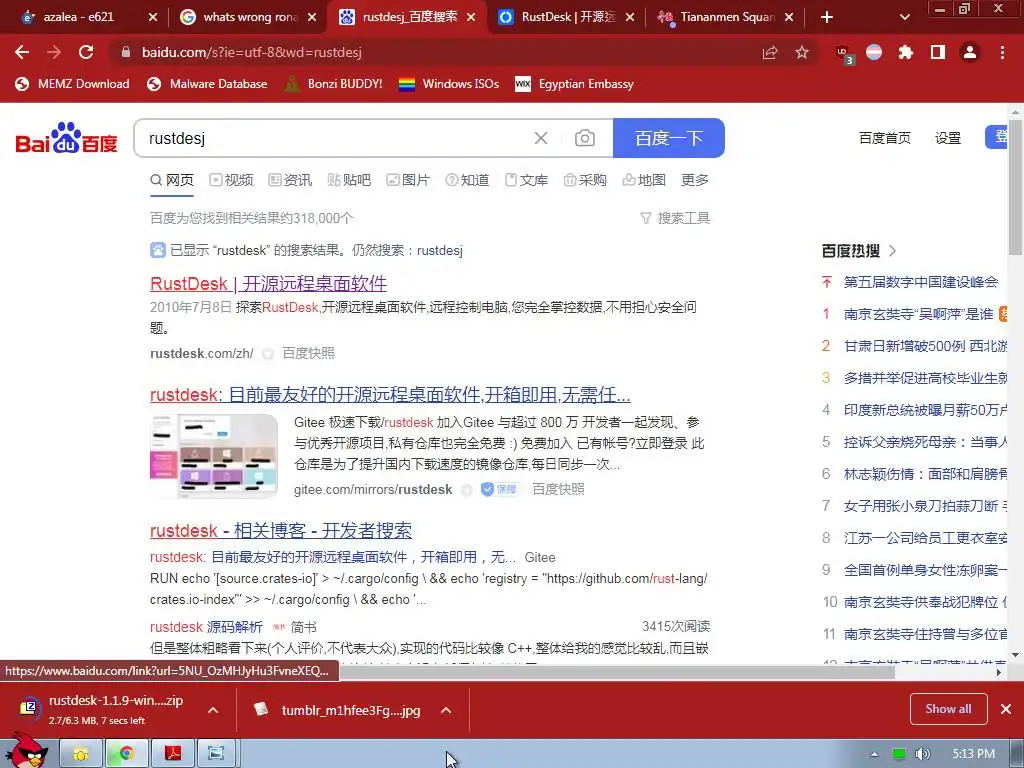
Task: Select the 资讯 search category
Action: 290,180
